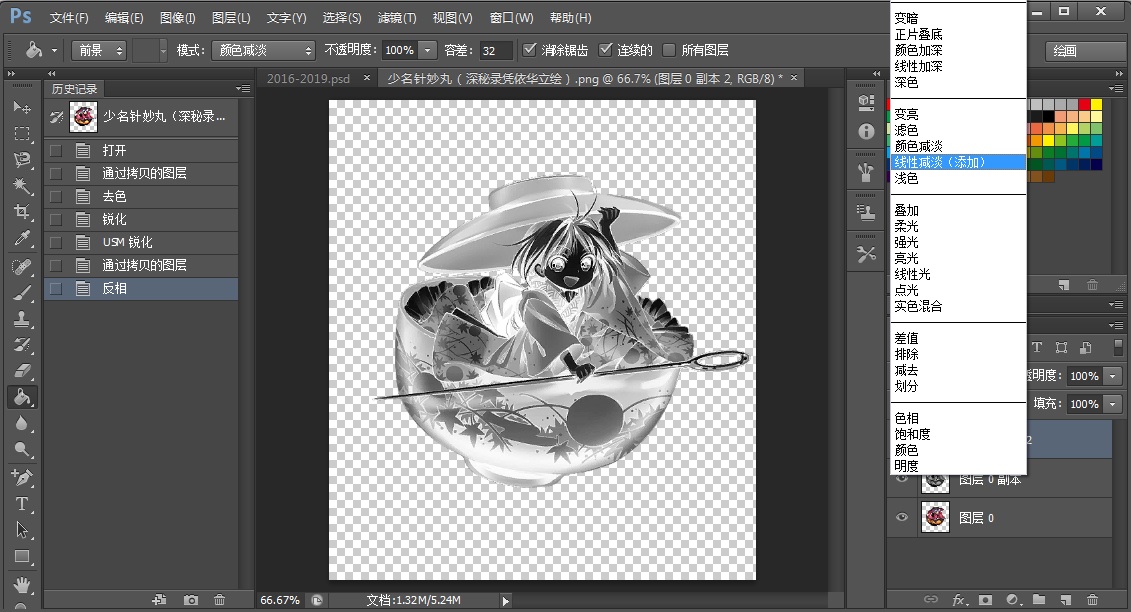The width and height of the screenshot is (1131, 612).
Task: Select the Horizontal Type tool
Action: point(22,503)
